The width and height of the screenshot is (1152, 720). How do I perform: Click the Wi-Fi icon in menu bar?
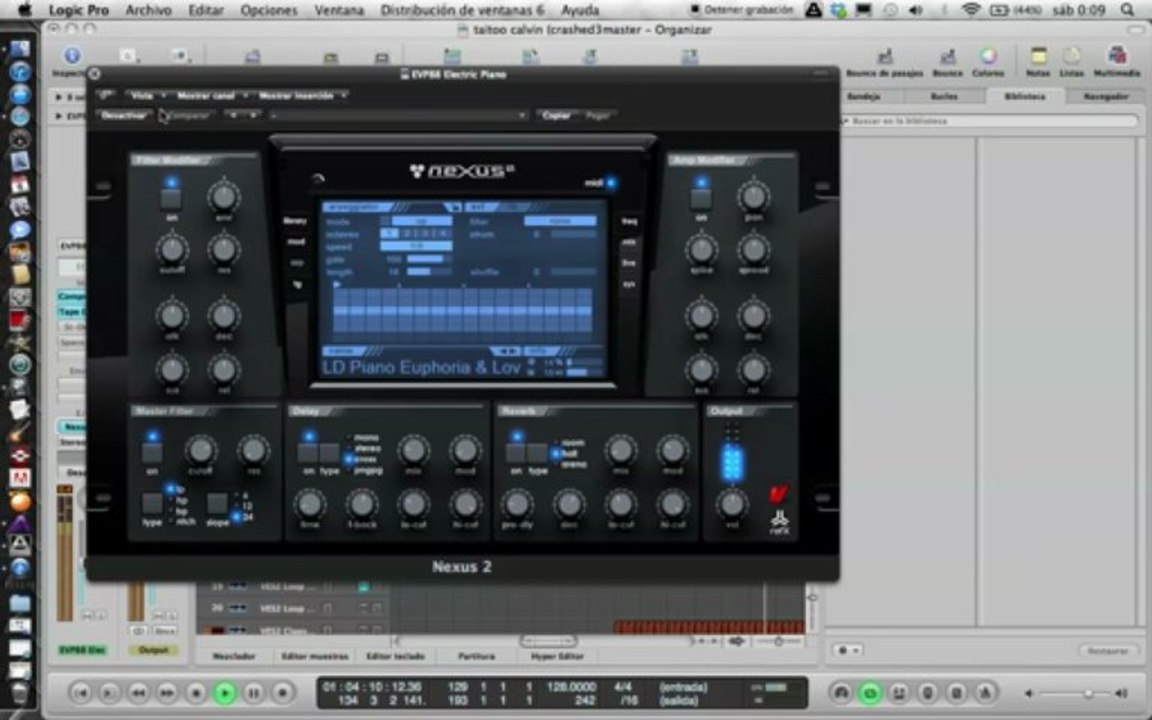[x=971, y=10]
